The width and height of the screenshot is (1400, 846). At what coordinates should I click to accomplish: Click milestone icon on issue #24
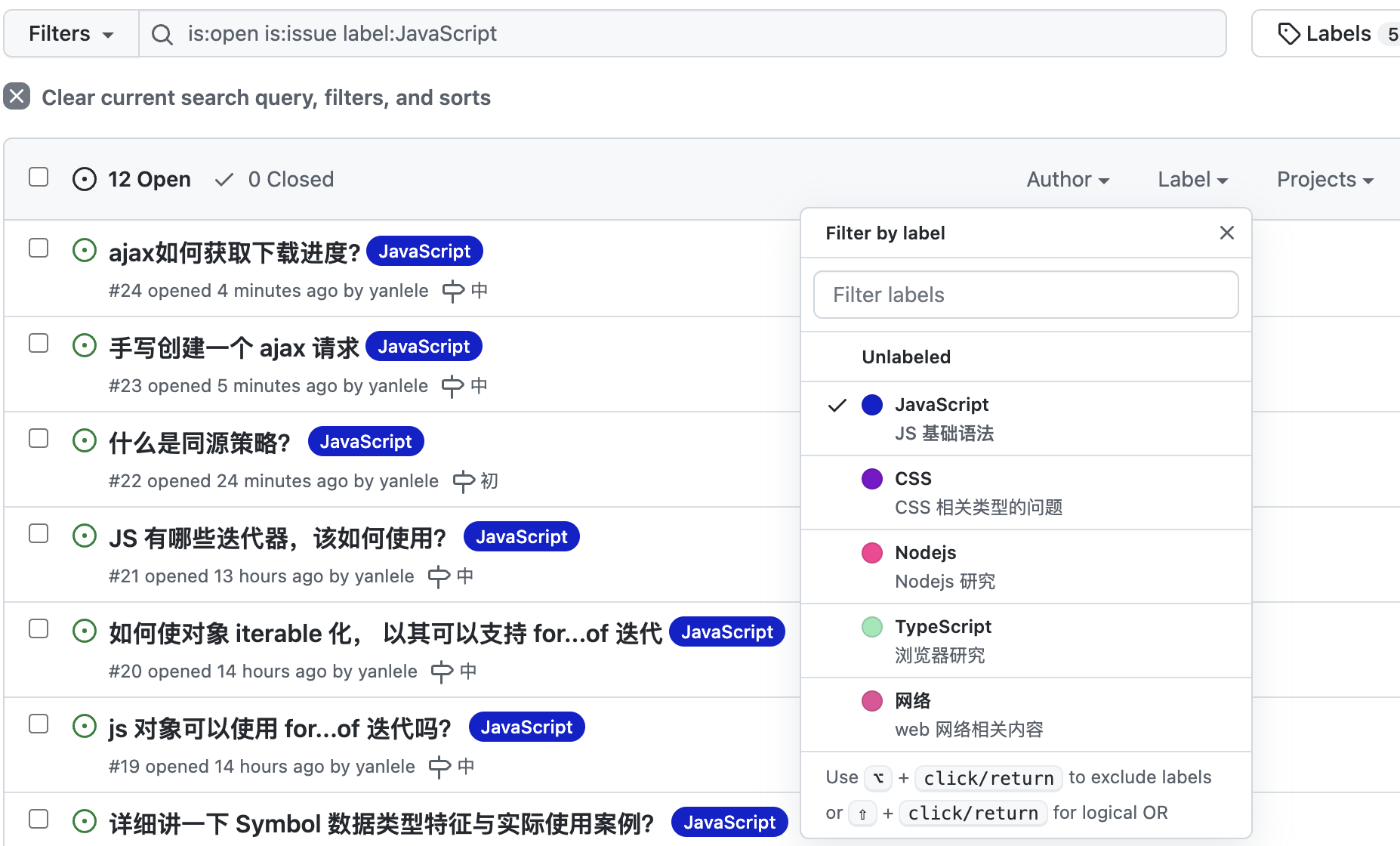click(x=453, y=291)
